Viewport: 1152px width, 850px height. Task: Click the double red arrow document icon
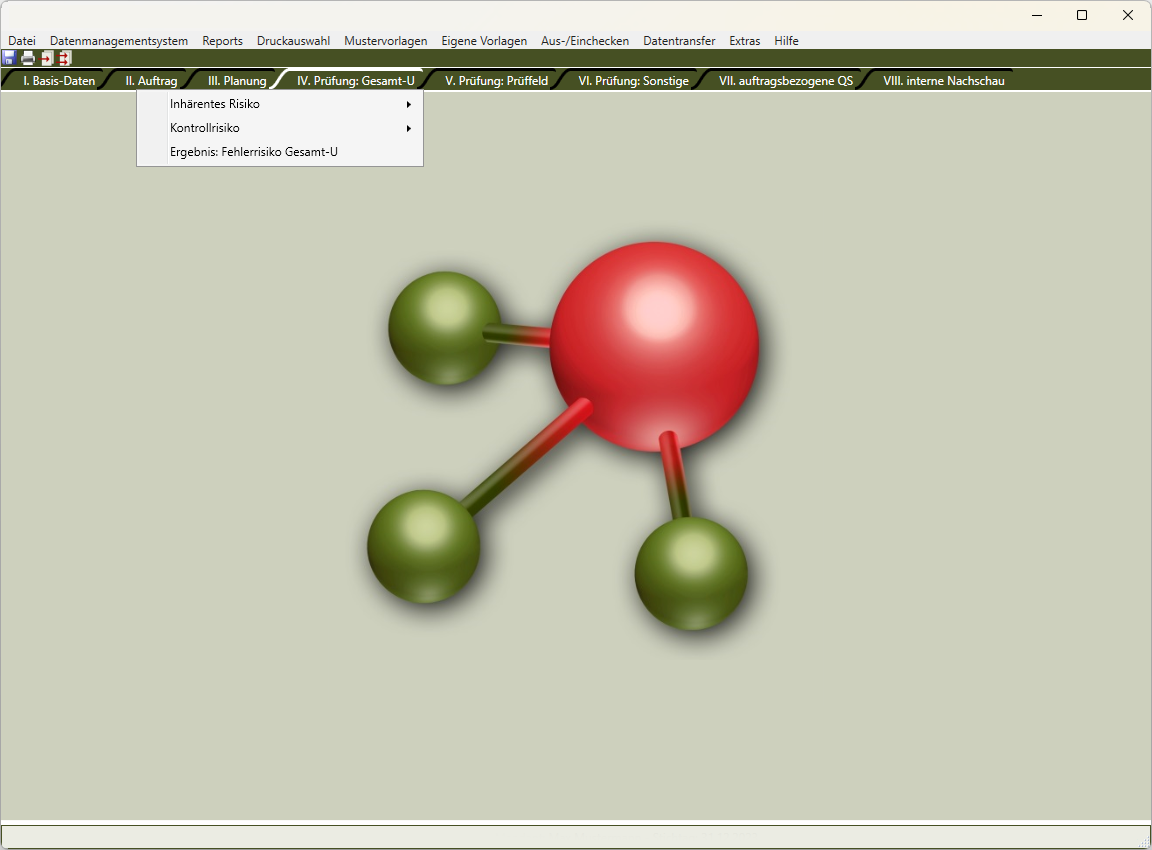pyautogui.click(x=65, y=58)
